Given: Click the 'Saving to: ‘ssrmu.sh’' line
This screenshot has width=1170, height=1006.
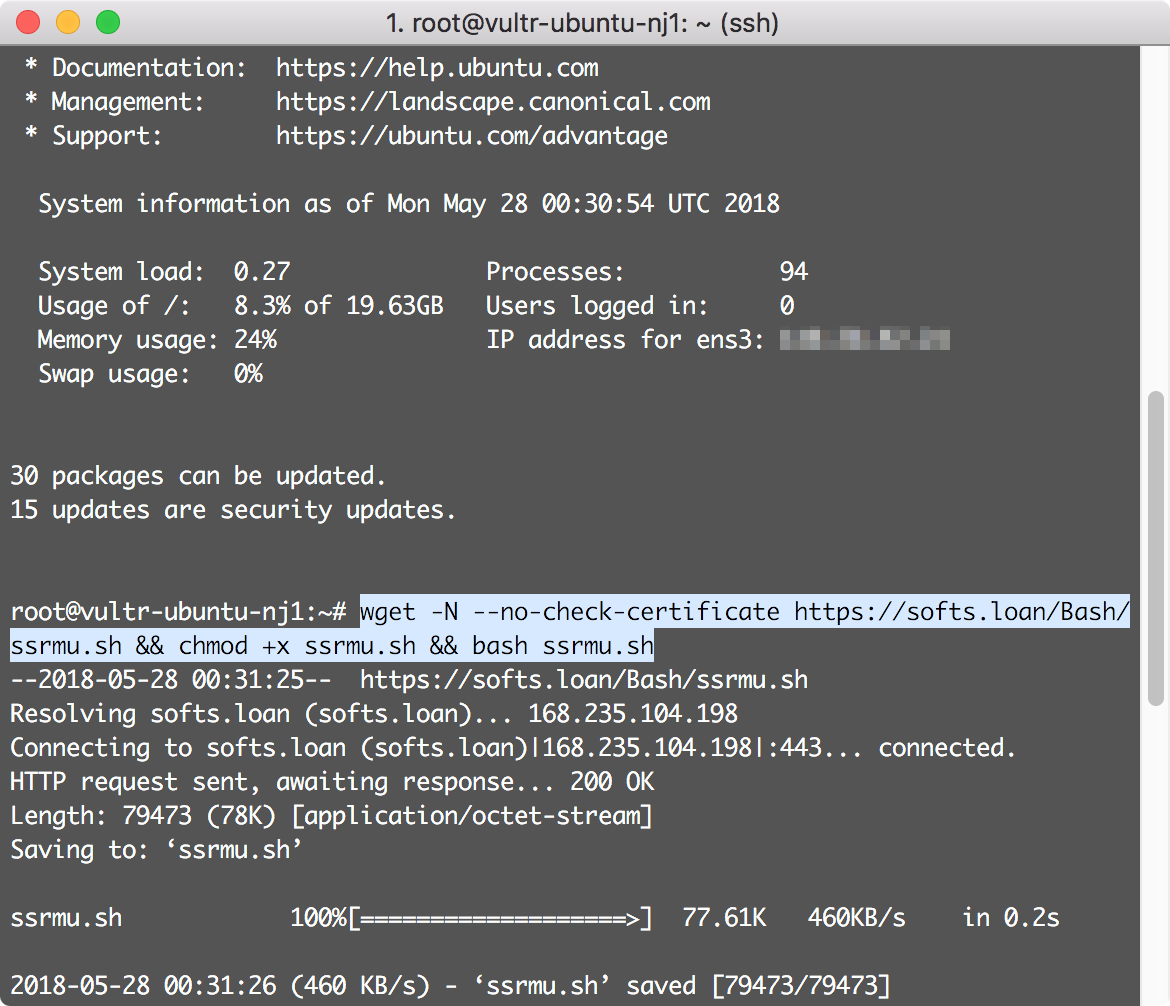Looking at the screenshot, I should pyautogui.click(x=156, y=850).
